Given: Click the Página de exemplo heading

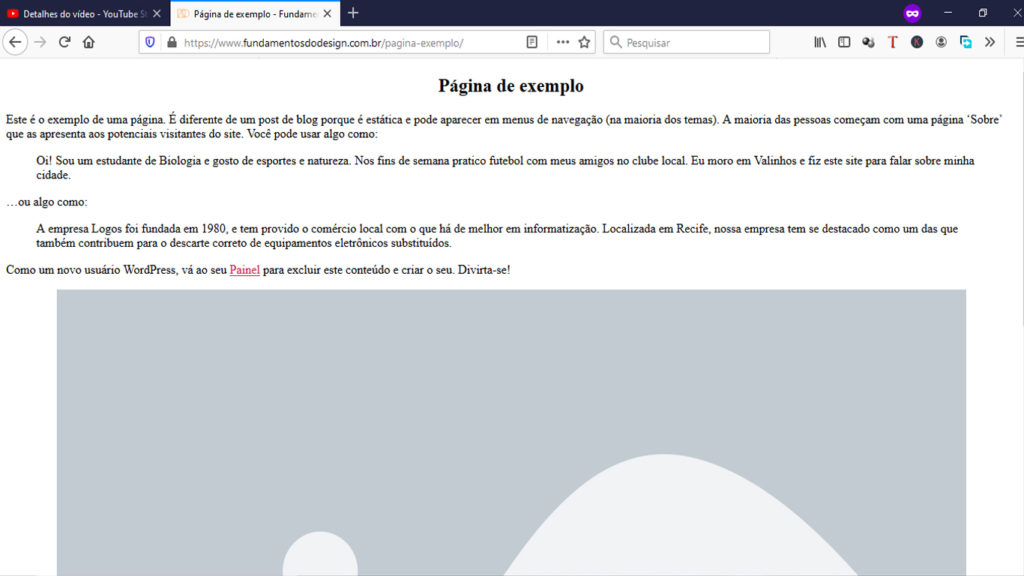Looking at the screenshot, I should pyautogui.click(x=511, y=86).
